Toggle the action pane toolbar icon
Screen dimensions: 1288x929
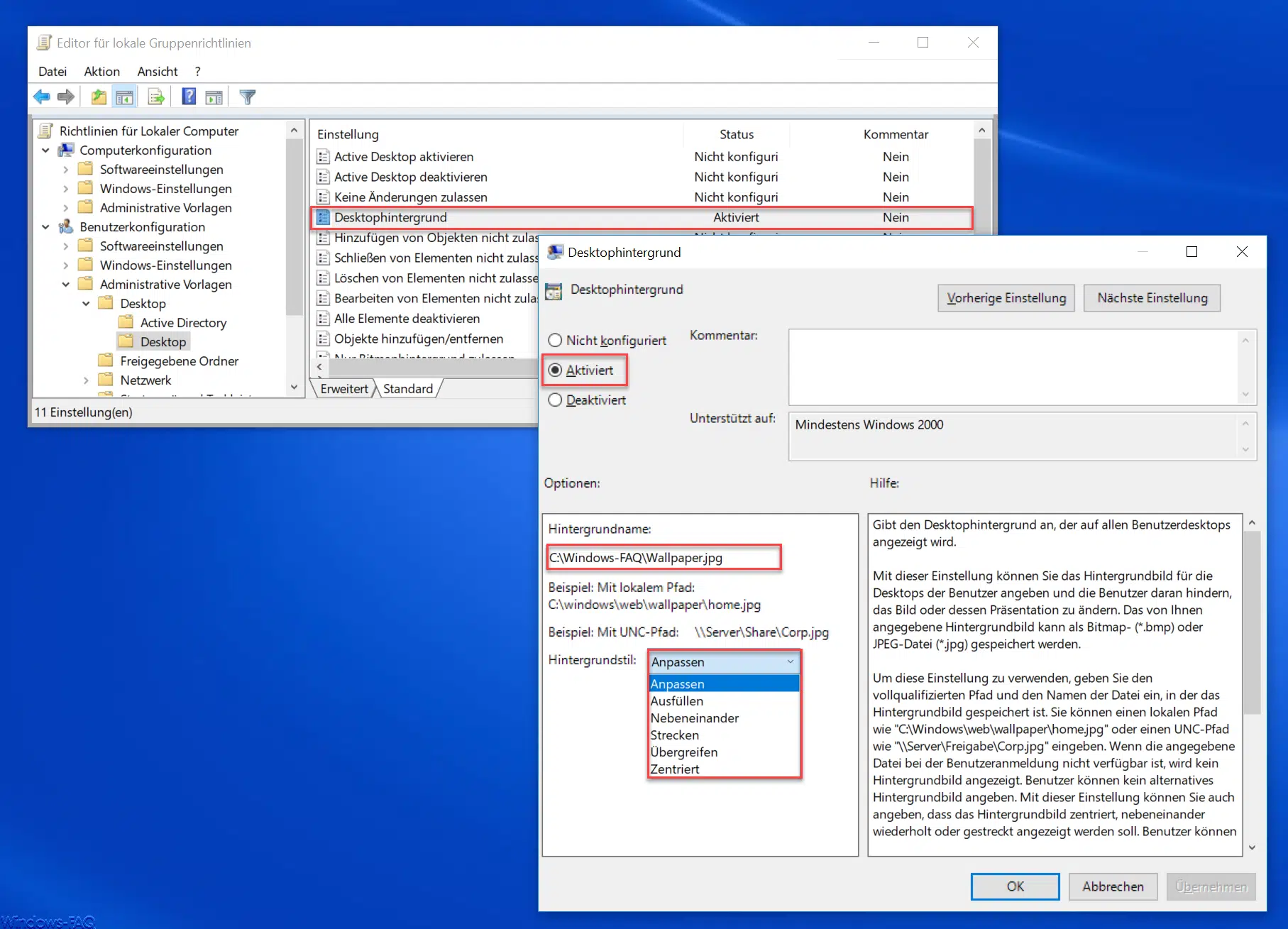click(214, 97)
